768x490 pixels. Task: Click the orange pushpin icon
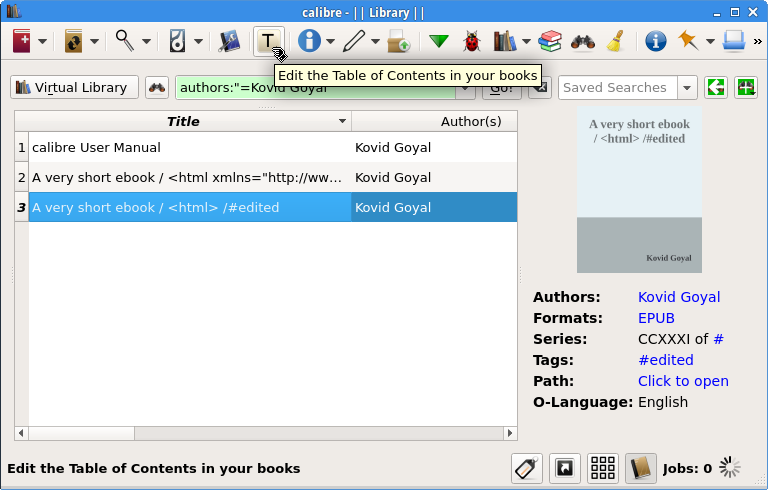(x=688, y=40)
